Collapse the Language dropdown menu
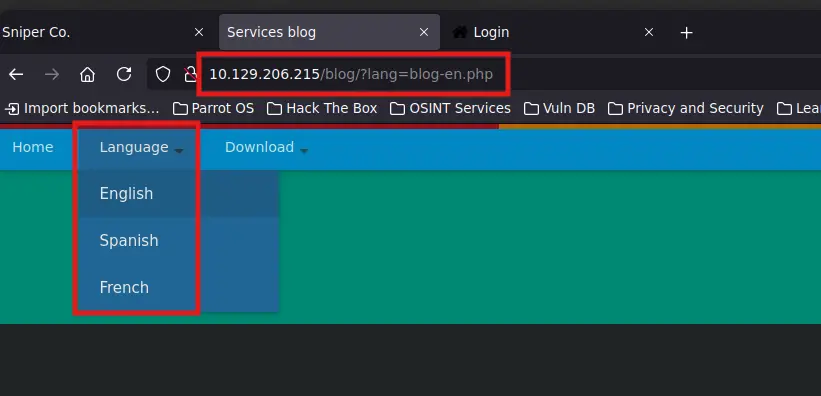 [141, 148]
